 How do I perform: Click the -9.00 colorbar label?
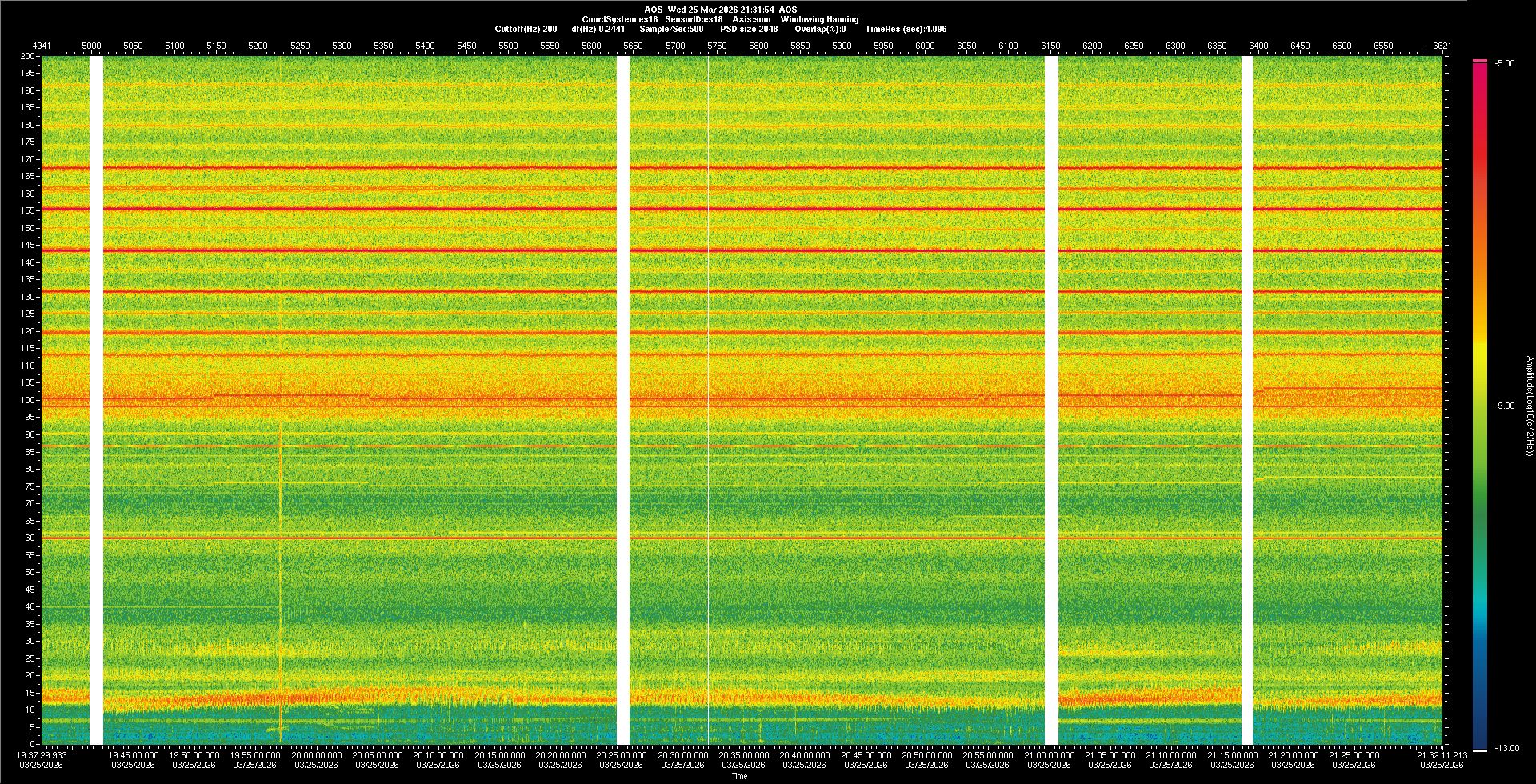[x=1504, y=406]
